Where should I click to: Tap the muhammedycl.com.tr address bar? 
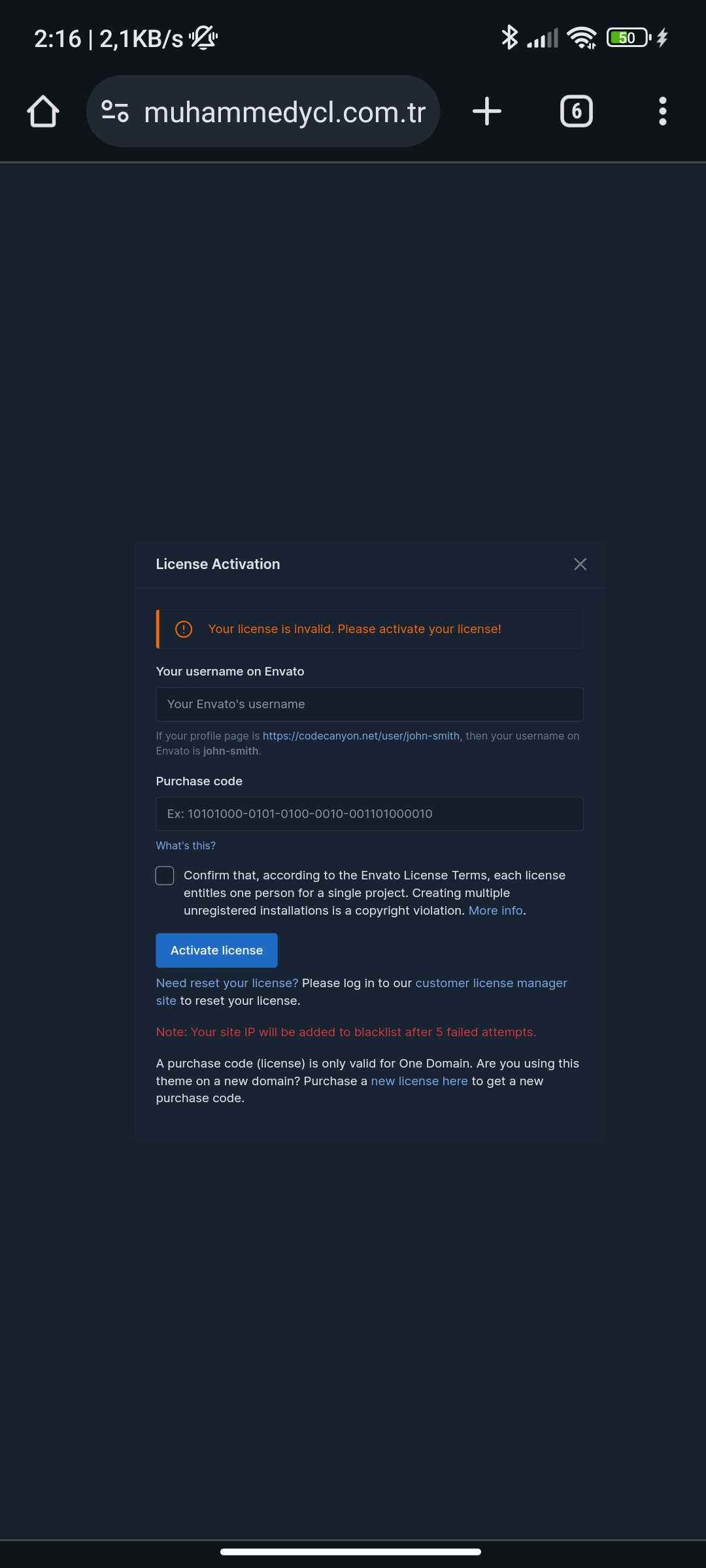[263, 111]
